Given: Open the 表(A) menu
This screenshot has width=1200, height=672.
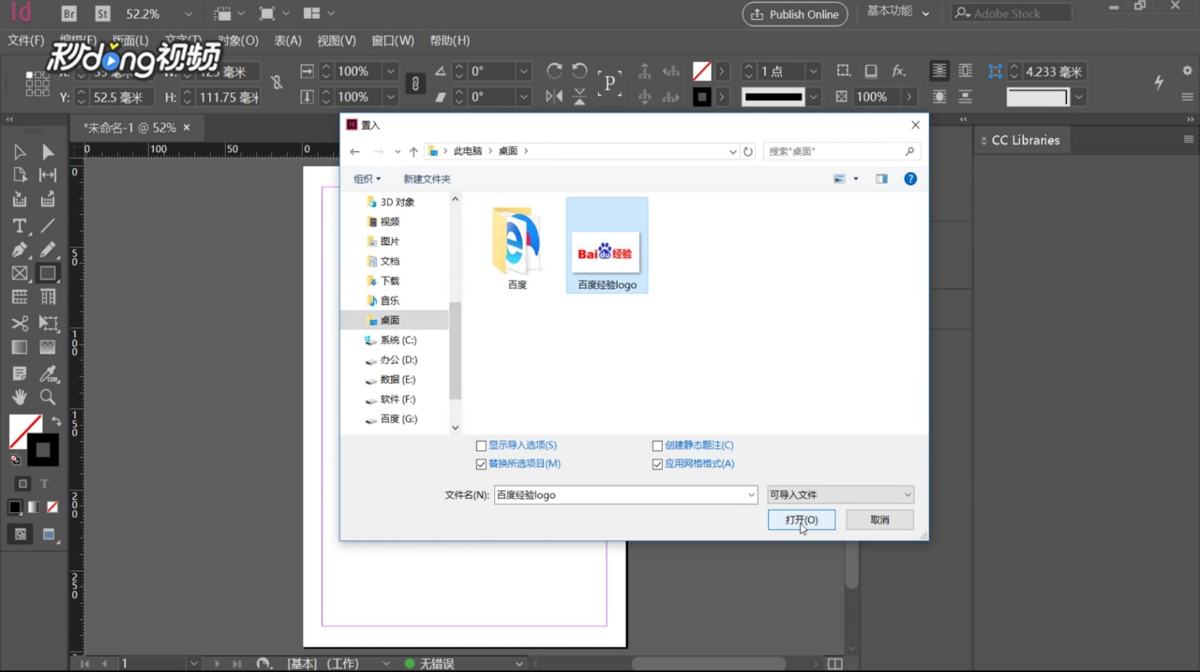Looking at the screenshot, I should (288, 41).
